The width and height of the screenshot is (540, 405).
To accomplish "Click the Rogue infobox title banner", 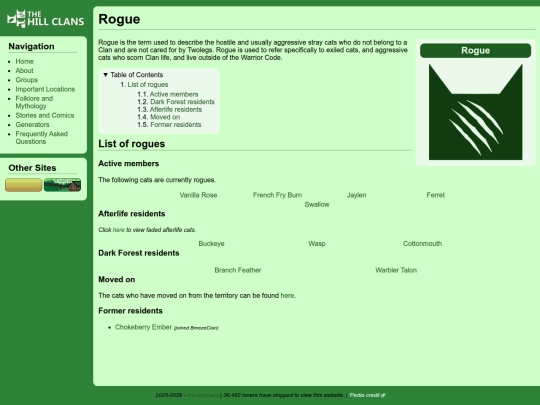I will pos(475,51).
